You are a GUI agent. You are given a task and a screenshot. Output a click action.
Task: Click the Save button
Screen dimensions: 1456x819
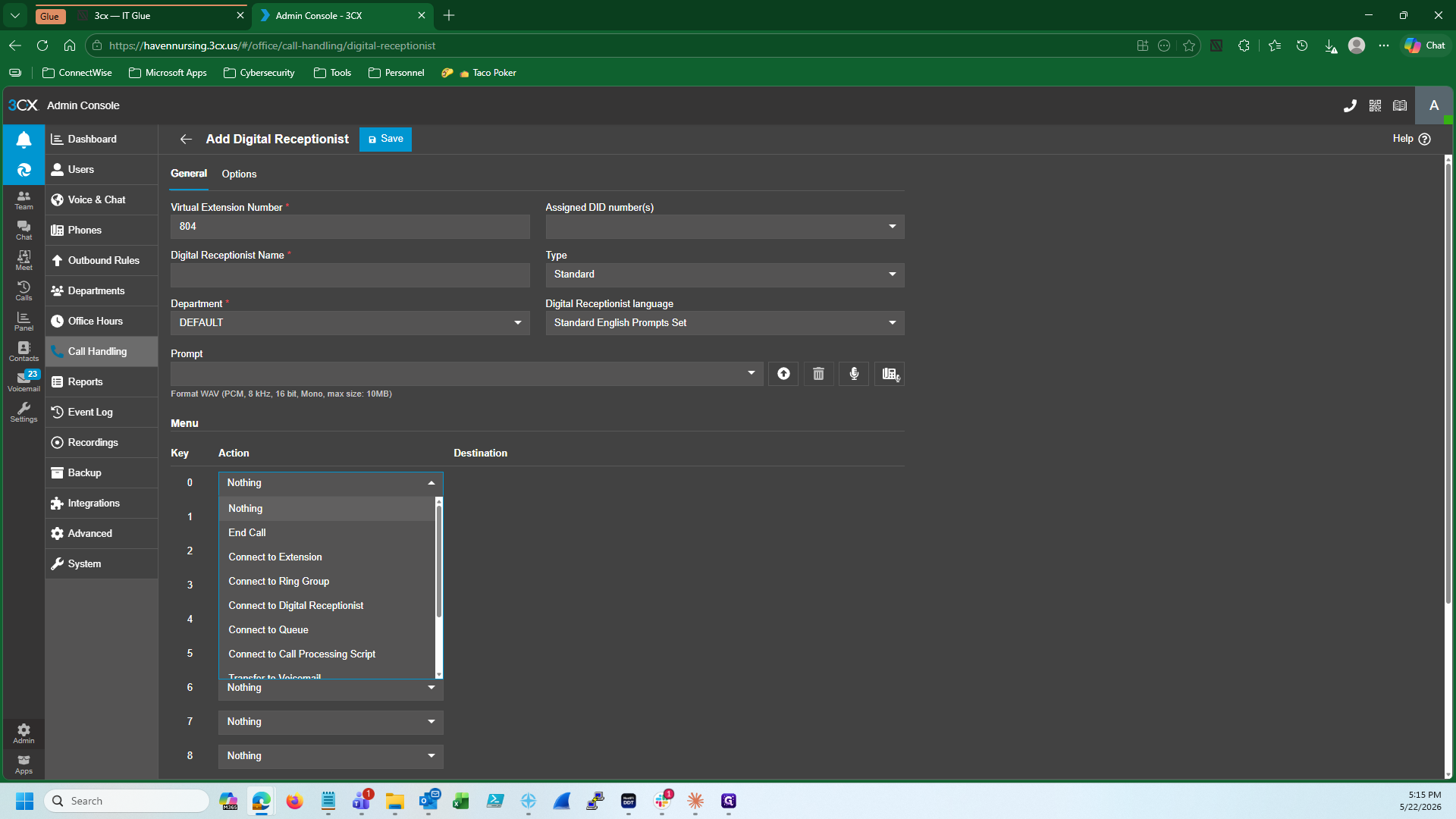pyautogui.click(x=386, y=140)
